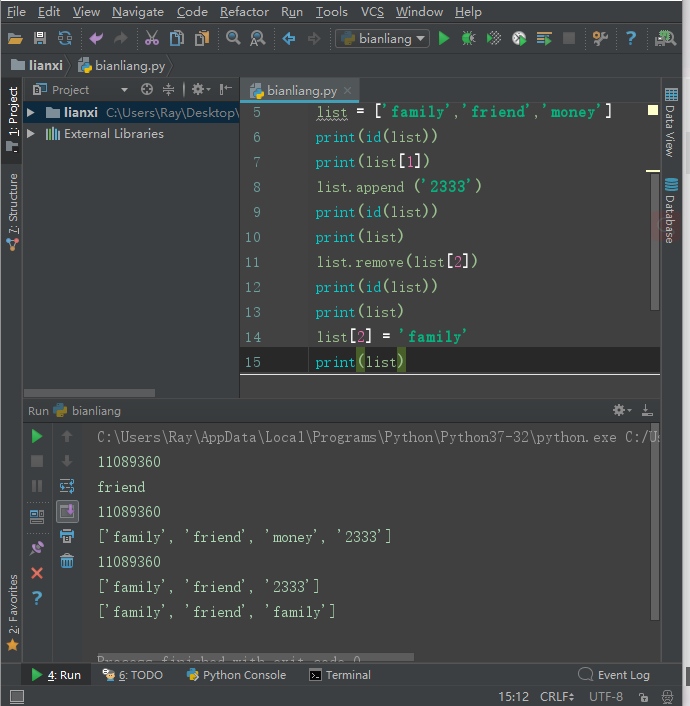
Task: Click the Project panel horizontal scrollbar
Action: pos(89,393)
